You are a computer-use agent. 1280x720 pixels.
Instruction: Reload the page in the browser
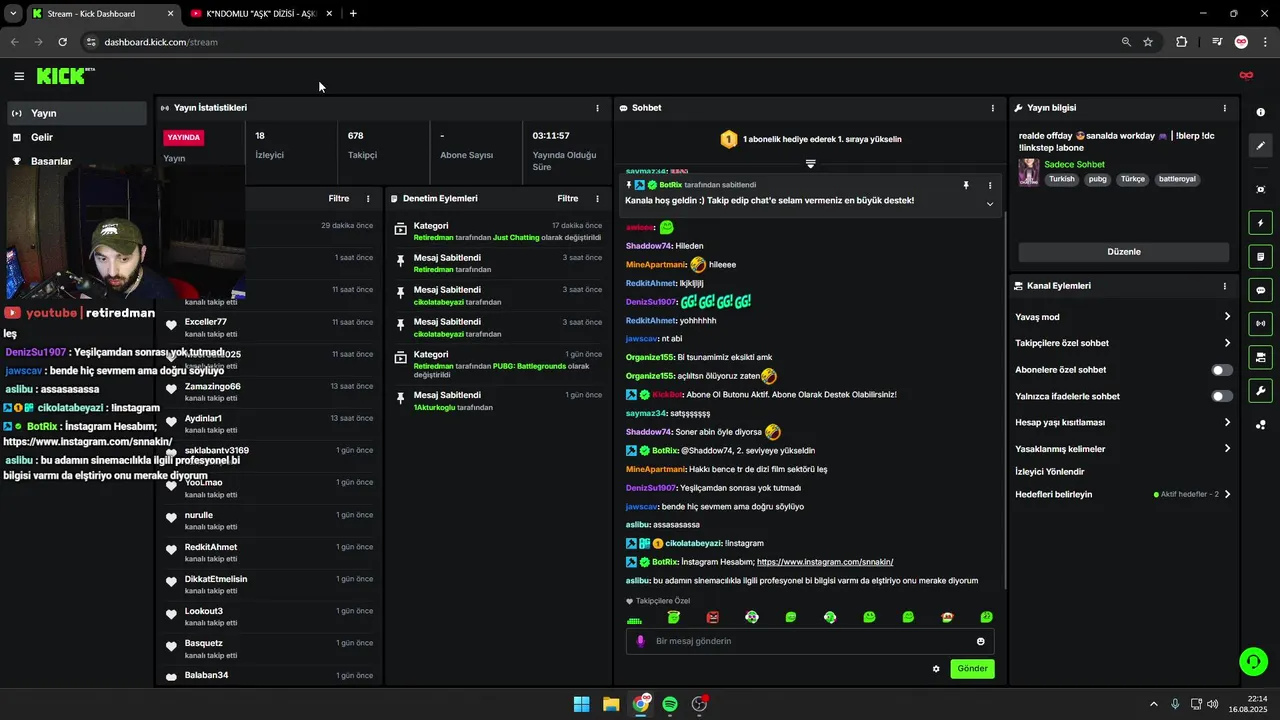(x=63, y=42)
